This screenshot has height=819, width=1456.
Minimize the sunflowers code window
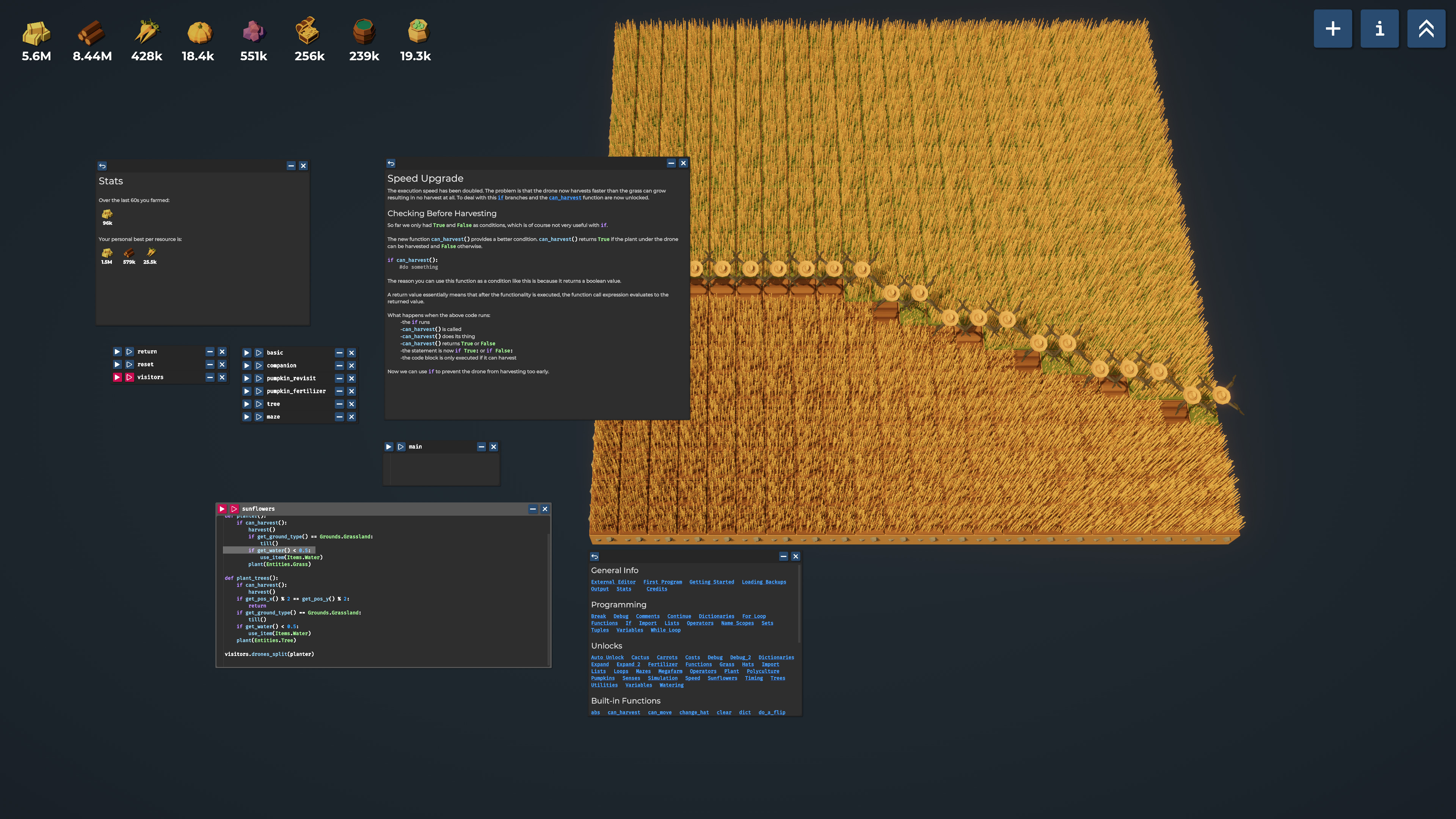click(532, 509)
